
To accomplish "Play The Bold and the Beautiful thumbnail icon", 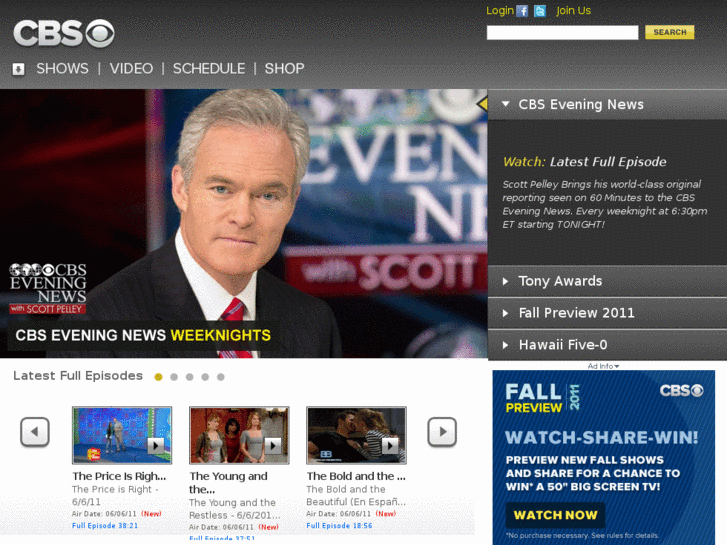I will tap(390, 446).
